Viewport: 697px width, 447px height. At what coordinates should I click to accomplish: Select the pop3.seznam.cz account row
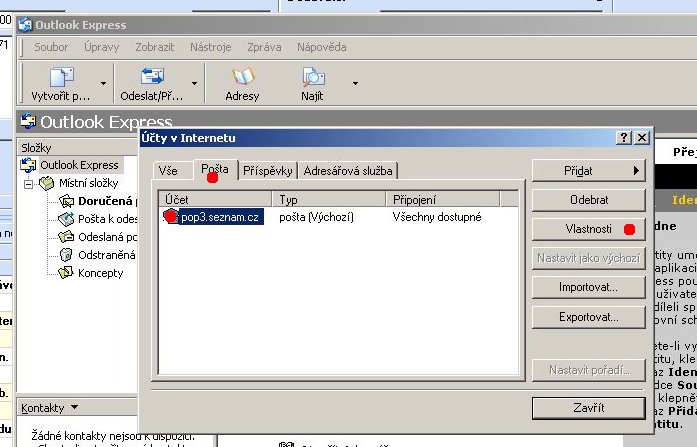338,217
